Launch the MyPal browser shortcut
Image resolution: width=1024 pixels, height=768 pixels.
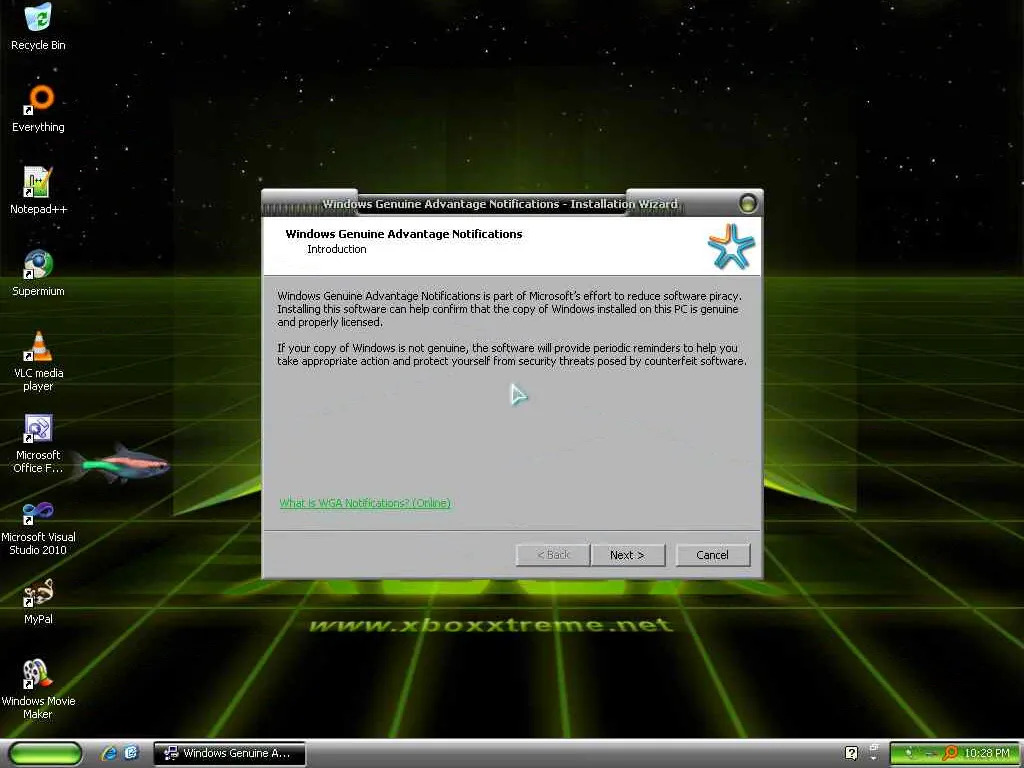(38, 601)
